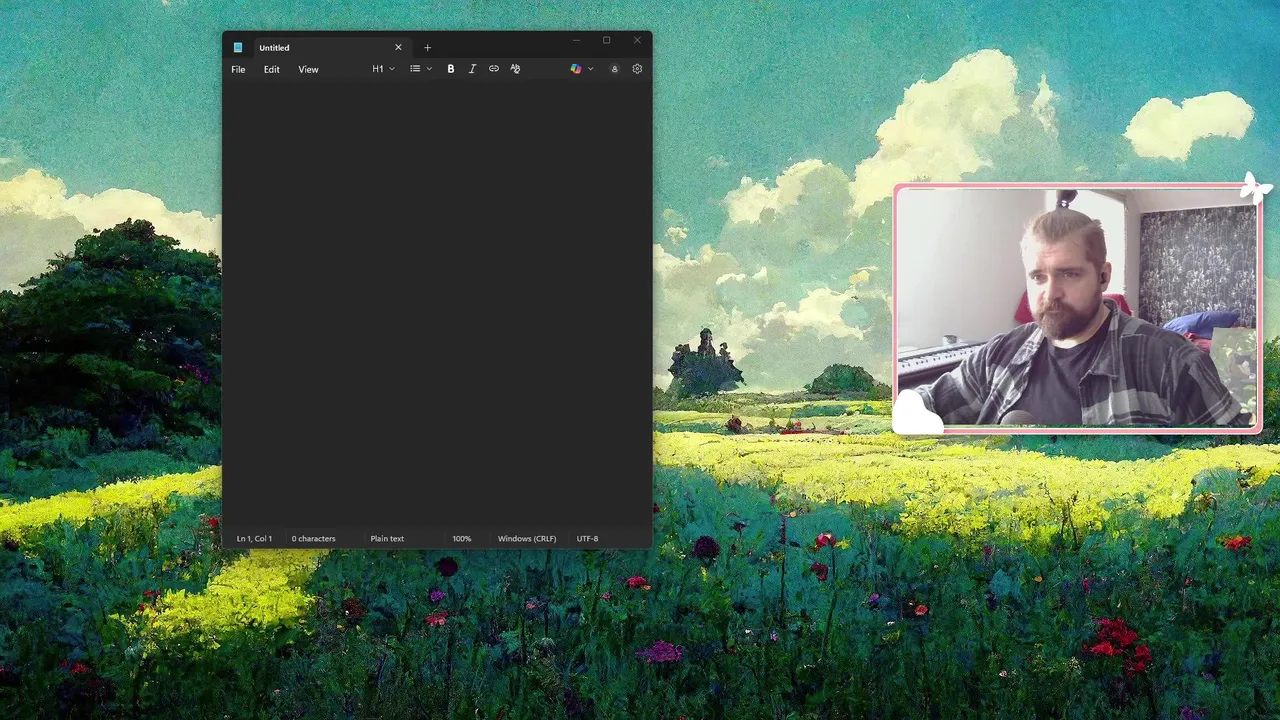Click the Notepad app icon in title bar

pos(238,47)
